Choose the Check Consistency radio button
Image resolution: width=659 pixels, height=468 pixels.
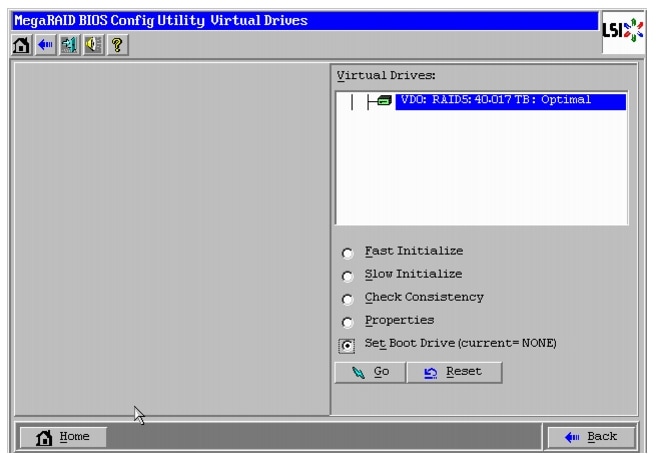(347, 300)
